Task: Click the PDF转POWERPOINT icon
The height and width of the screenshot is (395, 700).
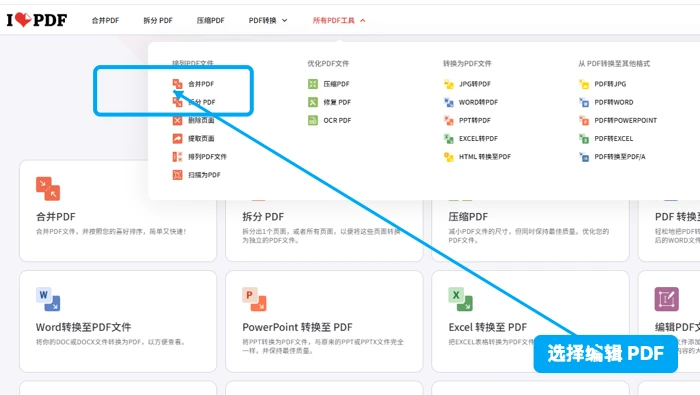Action: click(583, 120)
